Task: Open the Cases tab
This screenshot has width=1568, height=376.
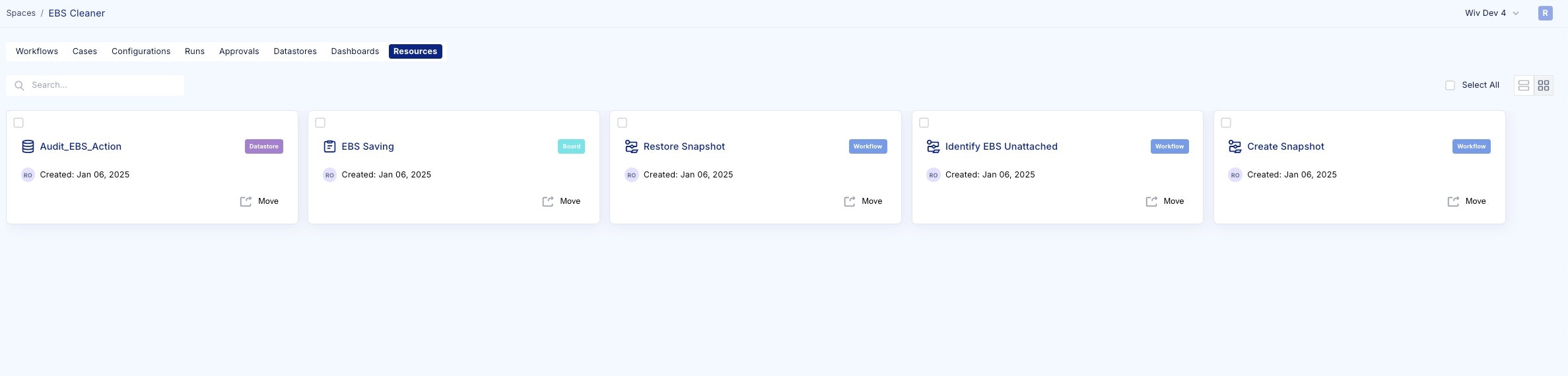Action: click(85, 51)
